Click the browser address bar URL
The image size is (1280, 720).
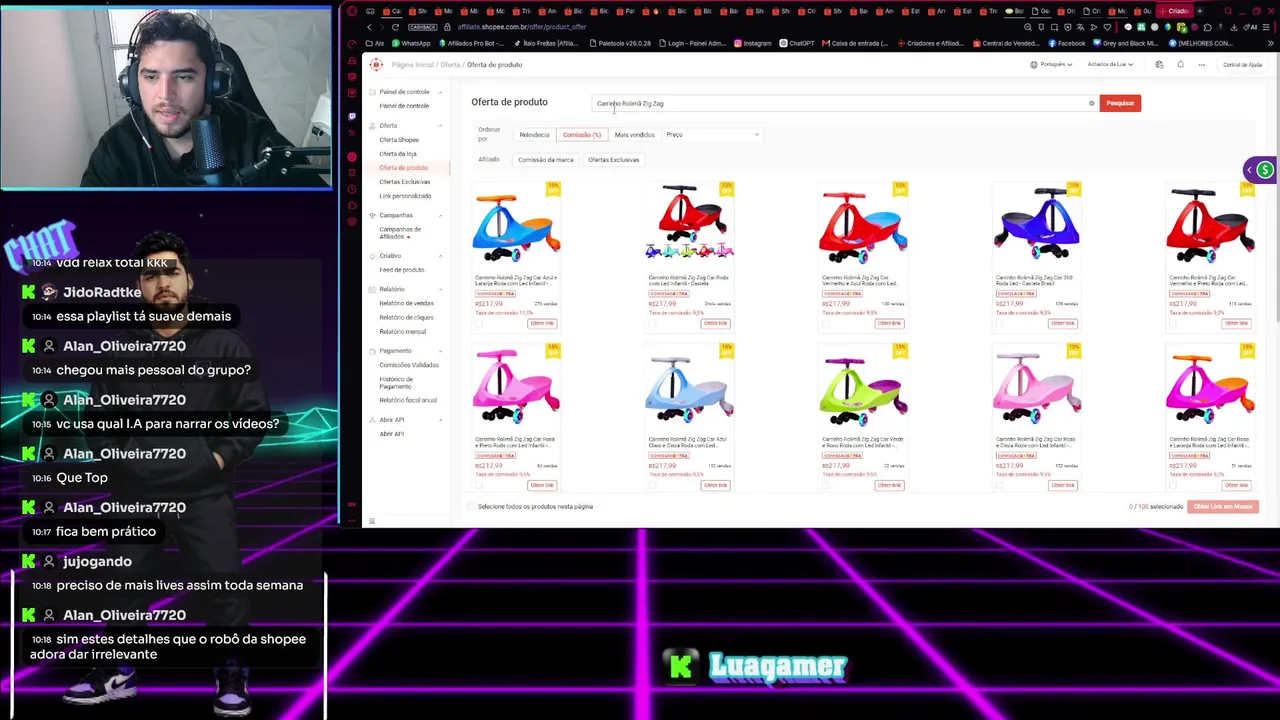pos(522,27)
